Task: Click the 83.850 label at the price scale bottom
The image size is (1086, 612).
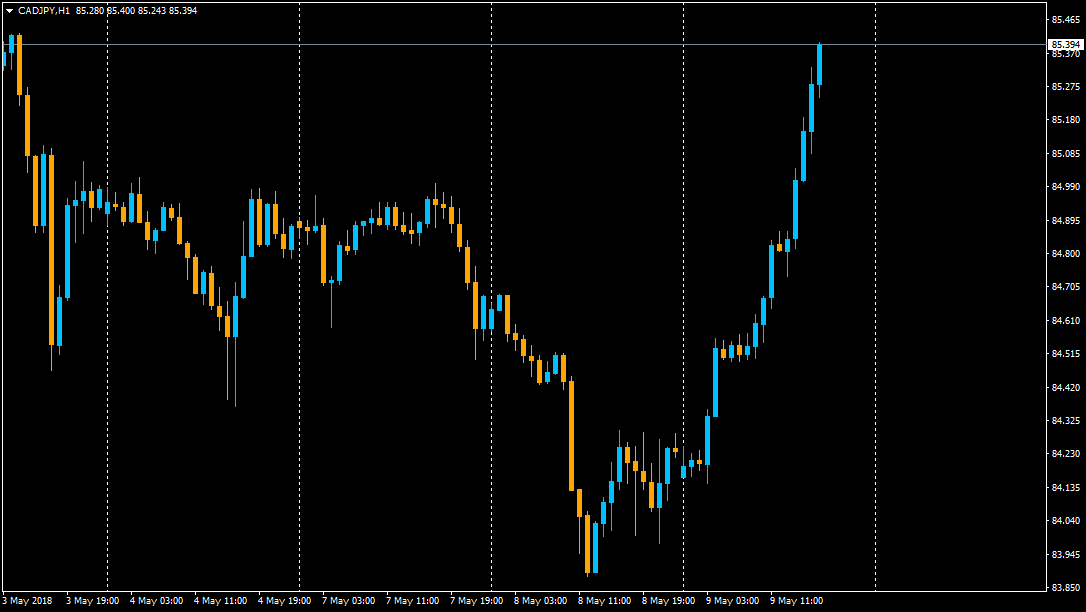Action: [x=1065, y=587]
